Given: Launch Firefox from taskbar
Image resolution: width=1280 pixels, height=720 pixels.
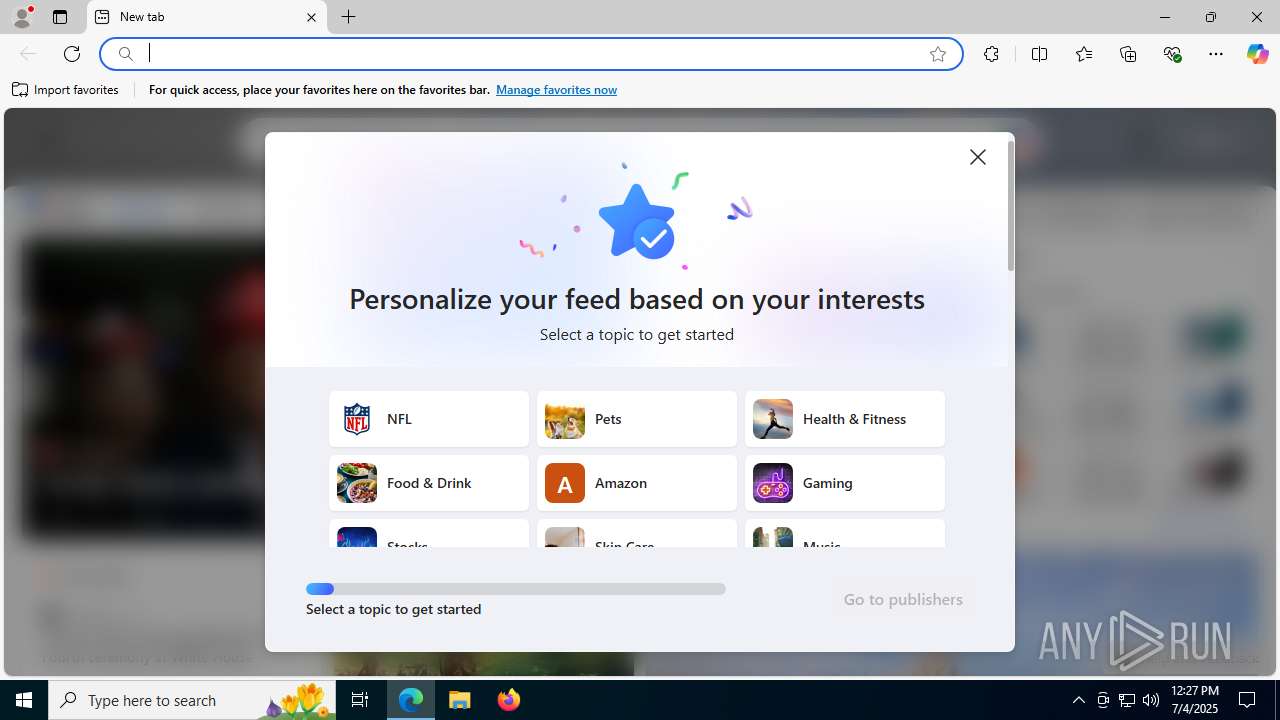Looking at the screenshot, I should (x=508, y=700).
